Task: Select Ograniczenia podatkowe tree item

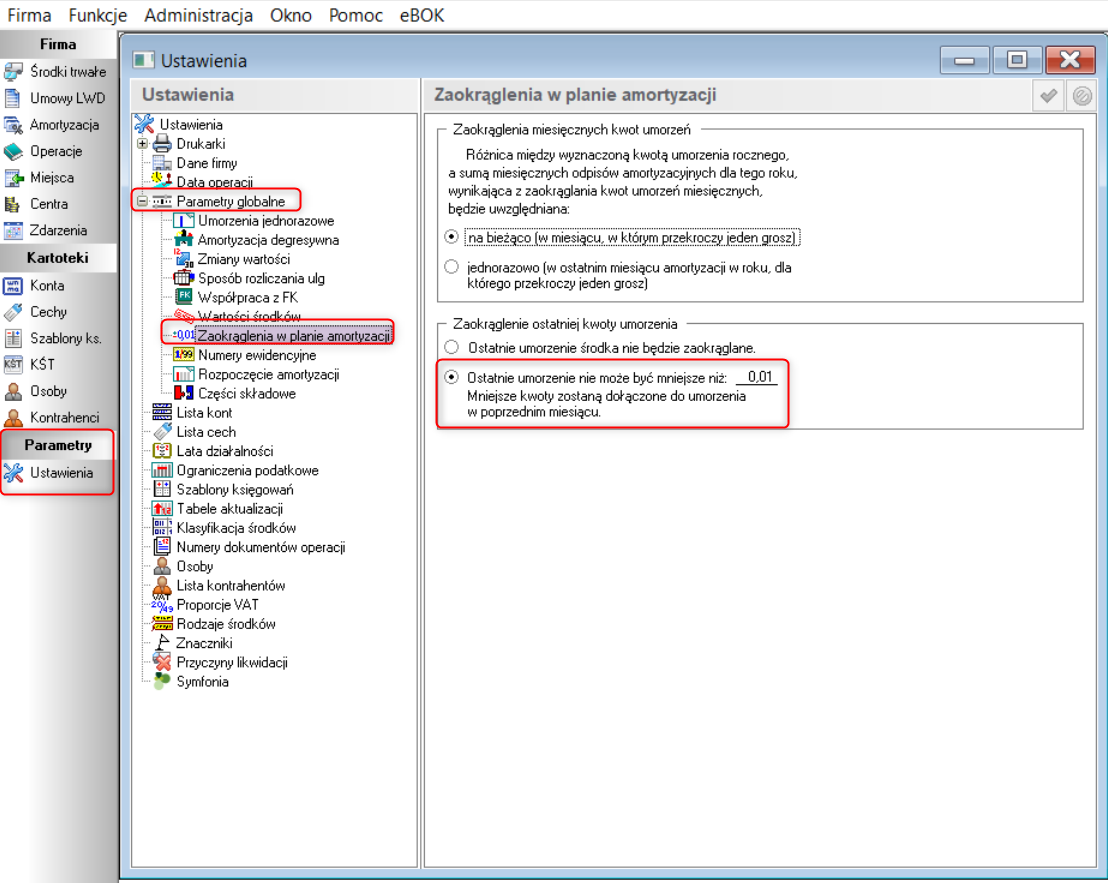Action: [x=247, y=470]
